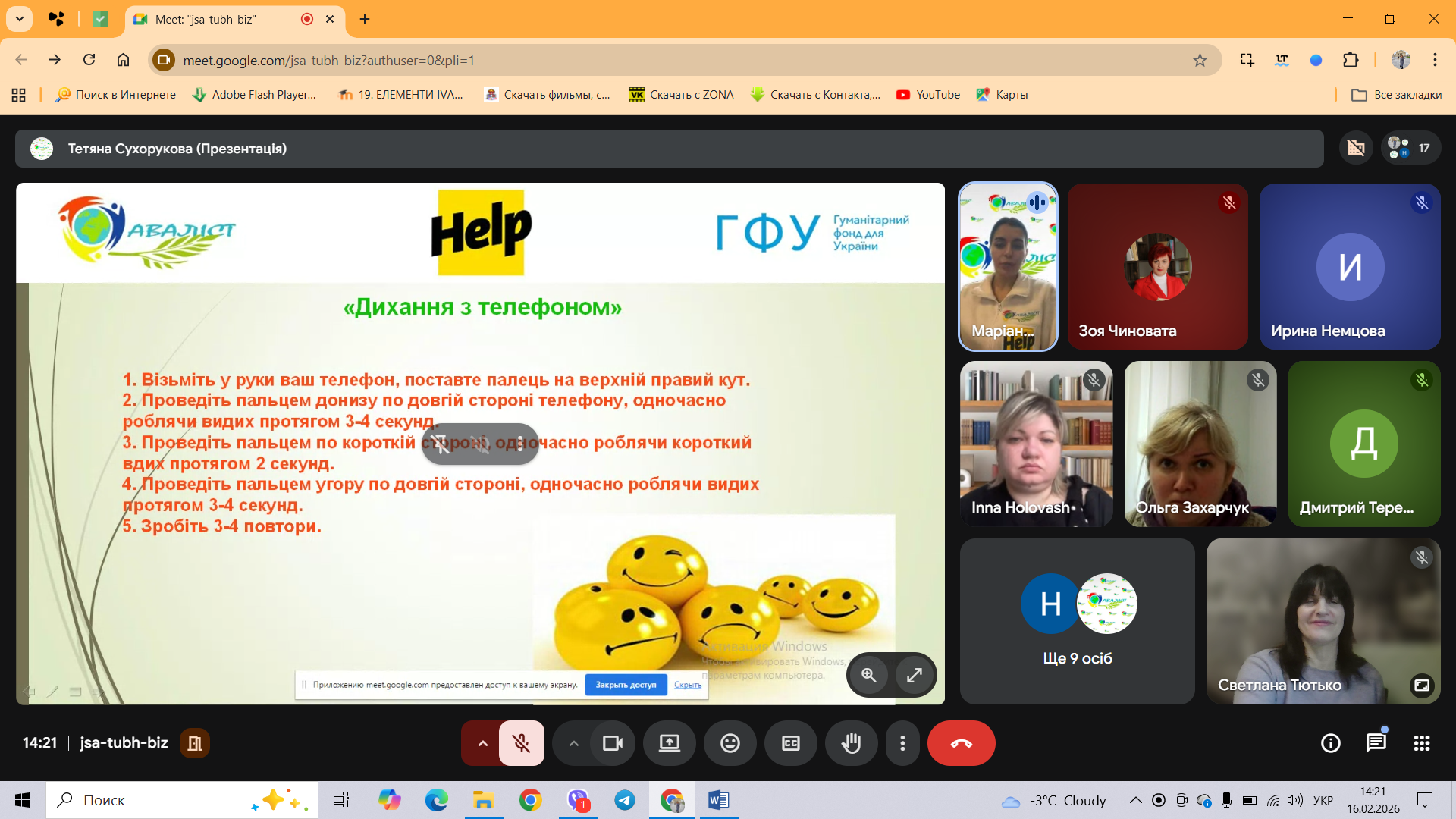This screenshot has height=819, width=1456.
Task: Expand video settings arrow beside camera
Action: [x=574, y=743]
